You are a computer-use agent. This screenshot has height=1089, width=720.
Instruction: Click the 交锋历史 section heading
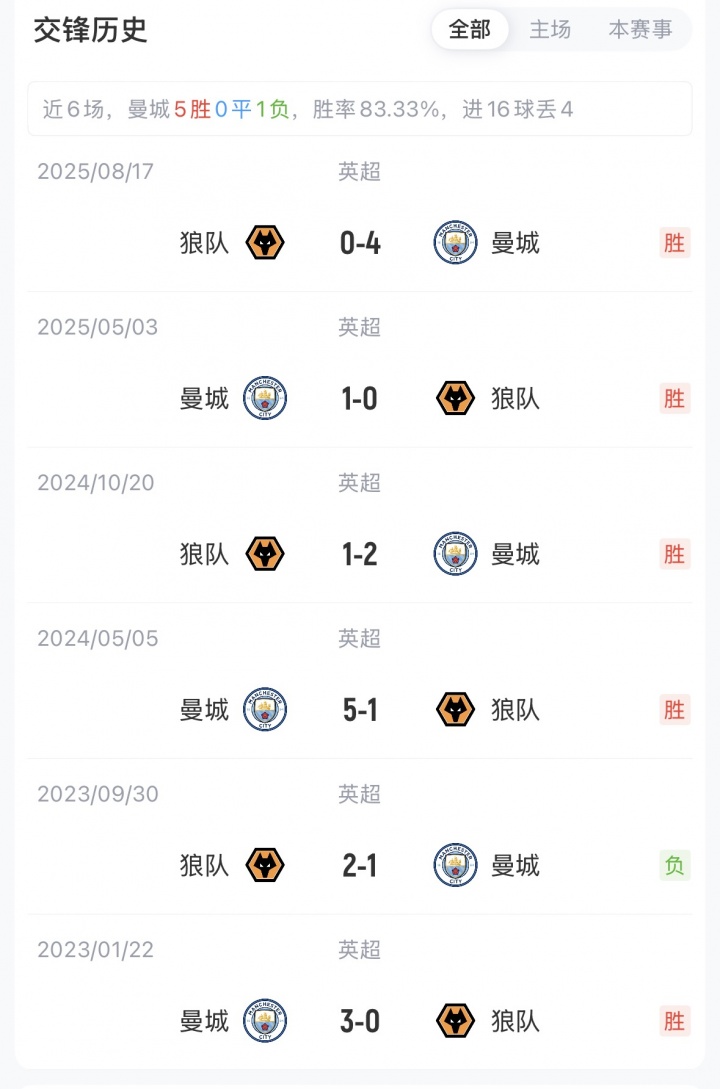pyautogui.click(x=91, y=30)
